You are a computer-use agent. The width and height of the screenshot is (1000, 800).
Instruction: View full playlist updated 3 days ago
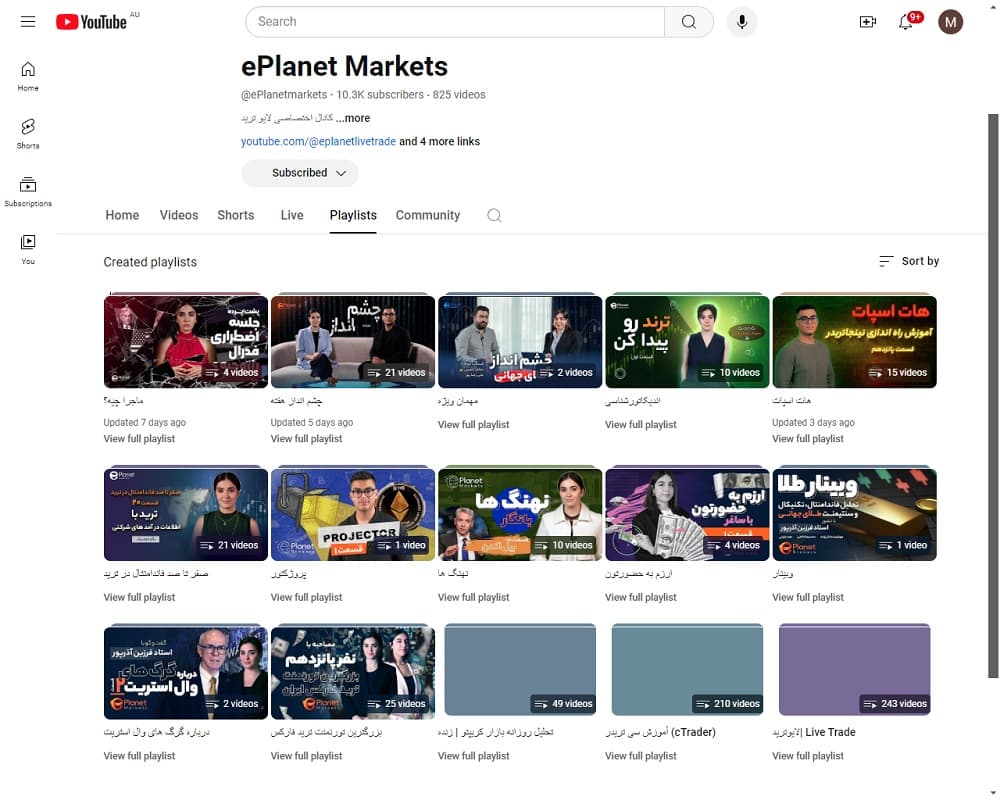click(807, 439)
